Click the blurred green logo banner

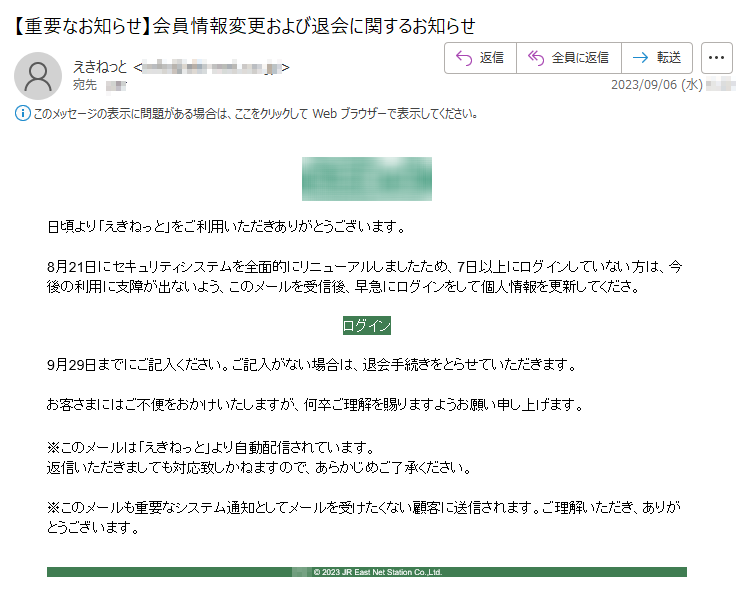(x=367, y=179)
